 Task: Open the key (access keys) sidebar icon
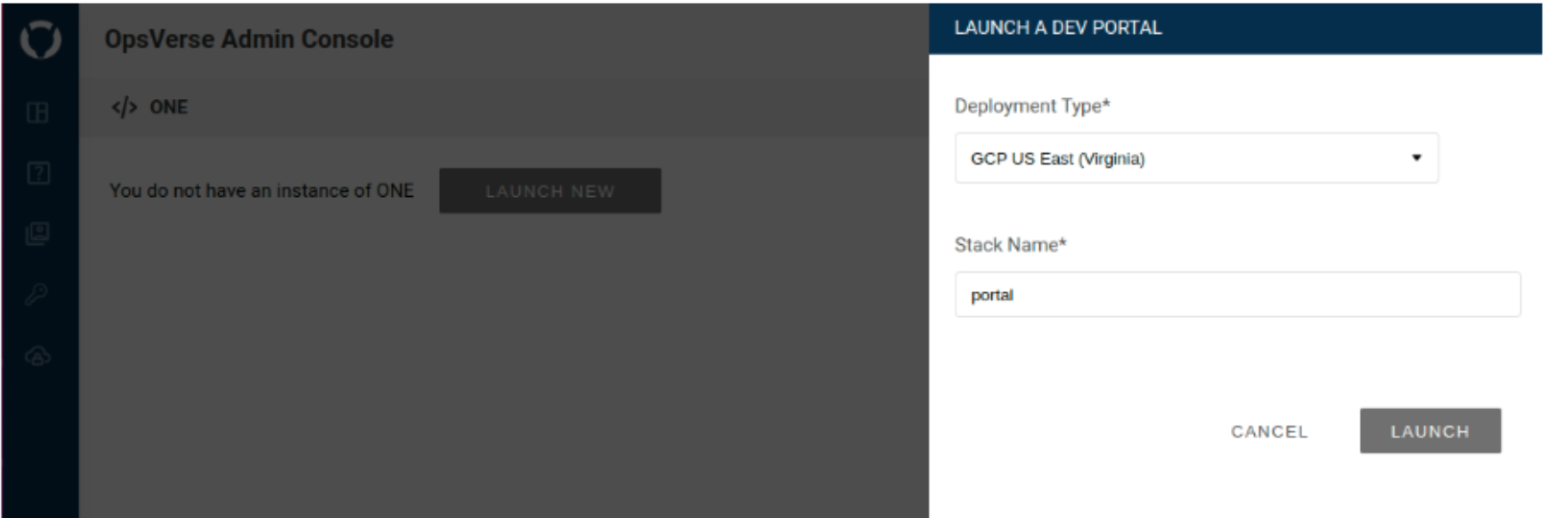[38, 295]
